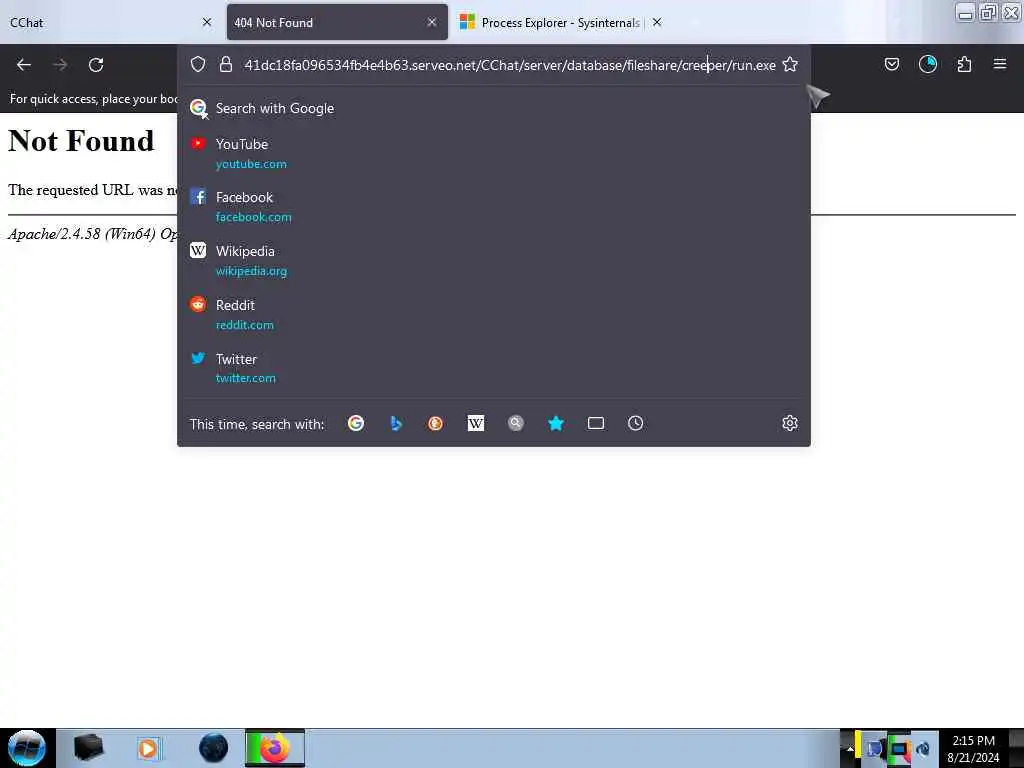The image size is (1024, 768).
Task: Open the media player taskbar icon
Action: coord(148,748)
